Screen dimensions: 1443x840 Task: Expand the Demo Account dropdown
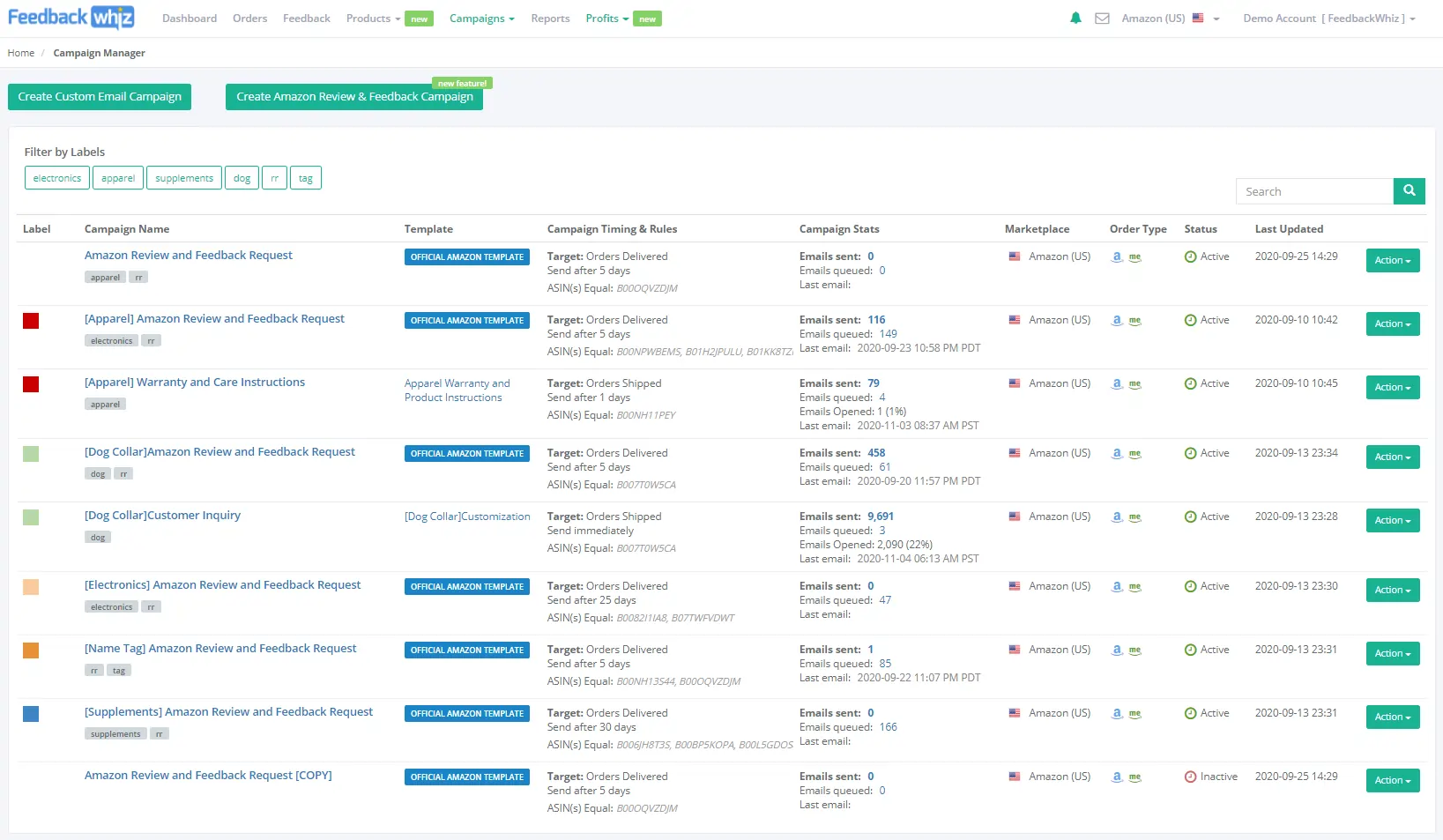pos(1328,18)
